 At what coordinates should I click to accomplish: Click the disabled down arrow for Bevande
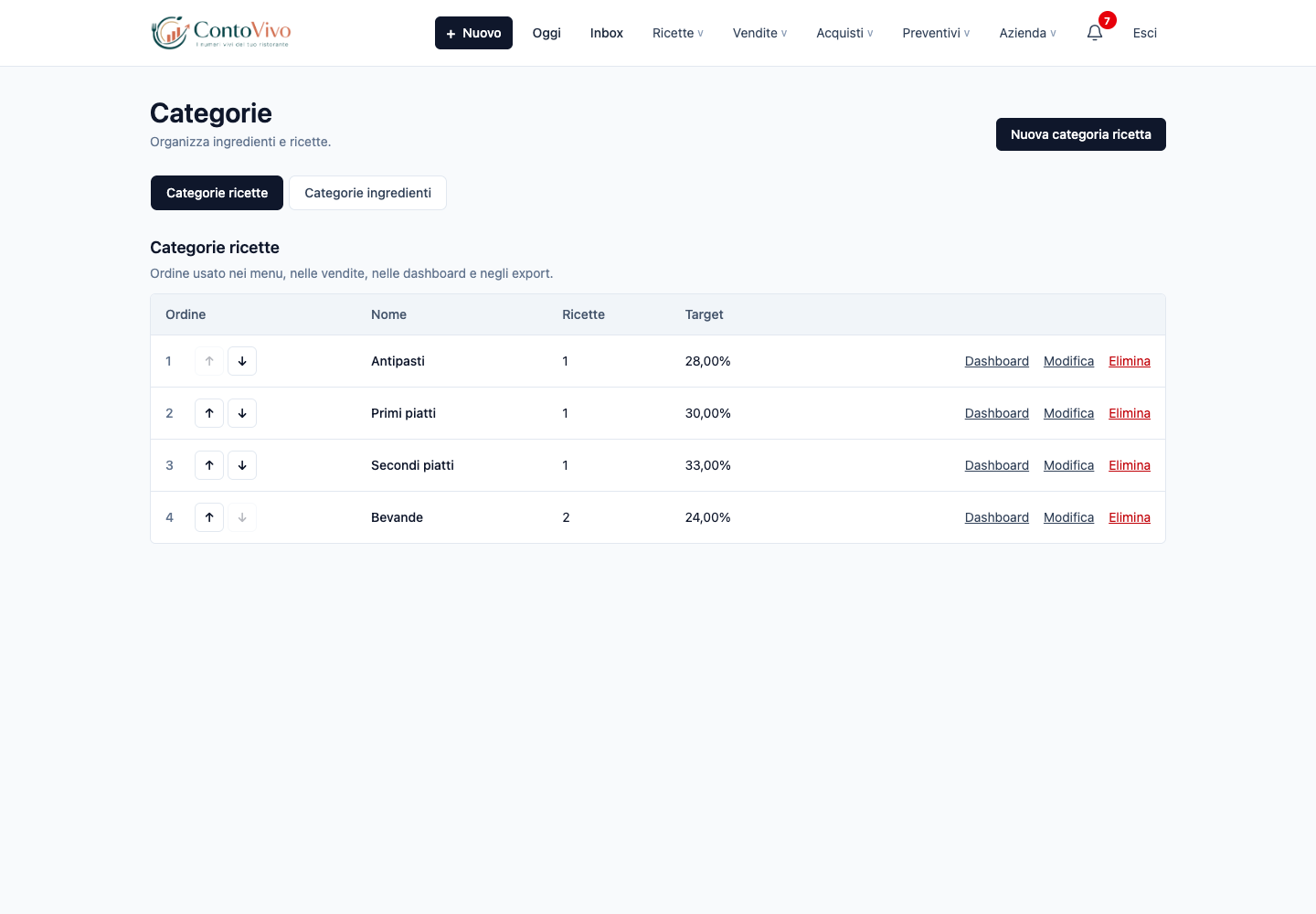point(242,517)
